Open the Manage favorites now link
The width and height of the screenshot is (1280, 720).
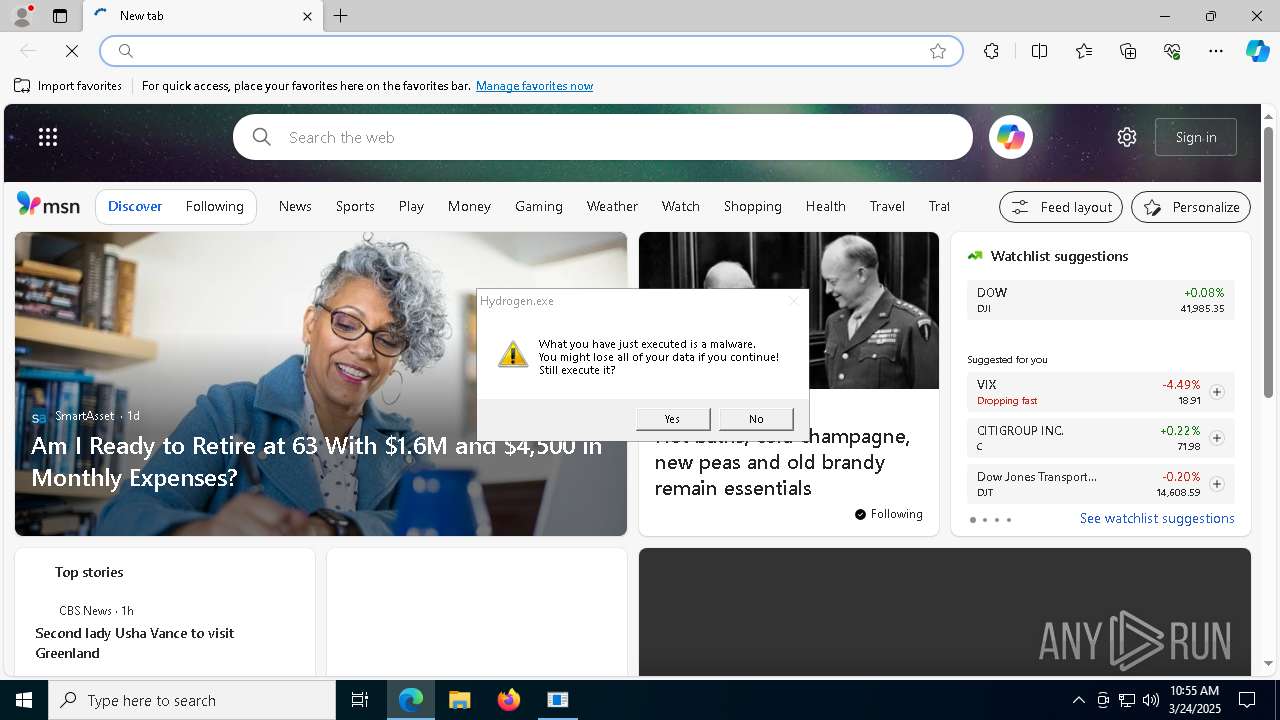click(x=534, y=86)
